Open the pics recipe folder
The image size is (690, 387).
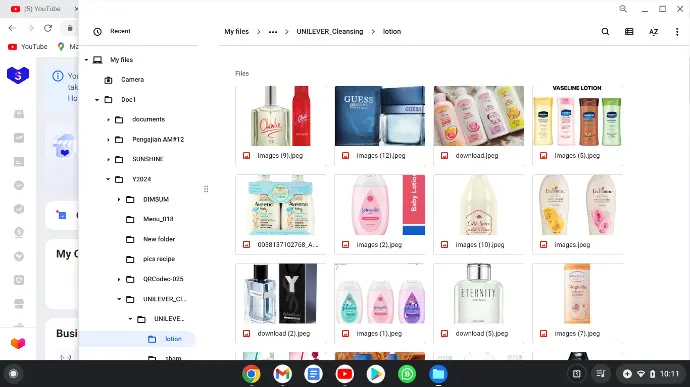coord(159,259)
